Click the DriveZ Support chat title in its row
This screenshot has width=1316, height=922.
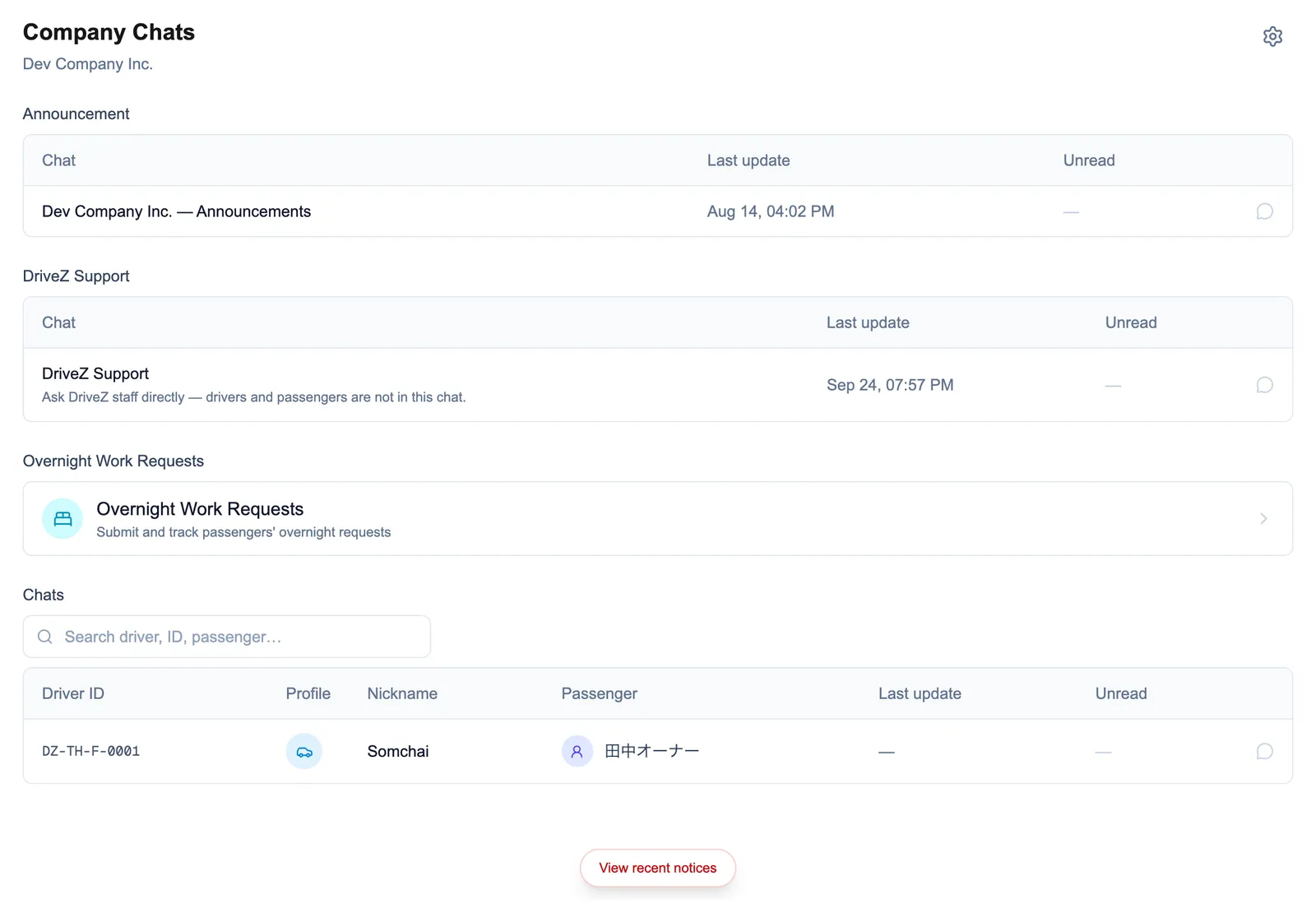click(x=95, y=373)
